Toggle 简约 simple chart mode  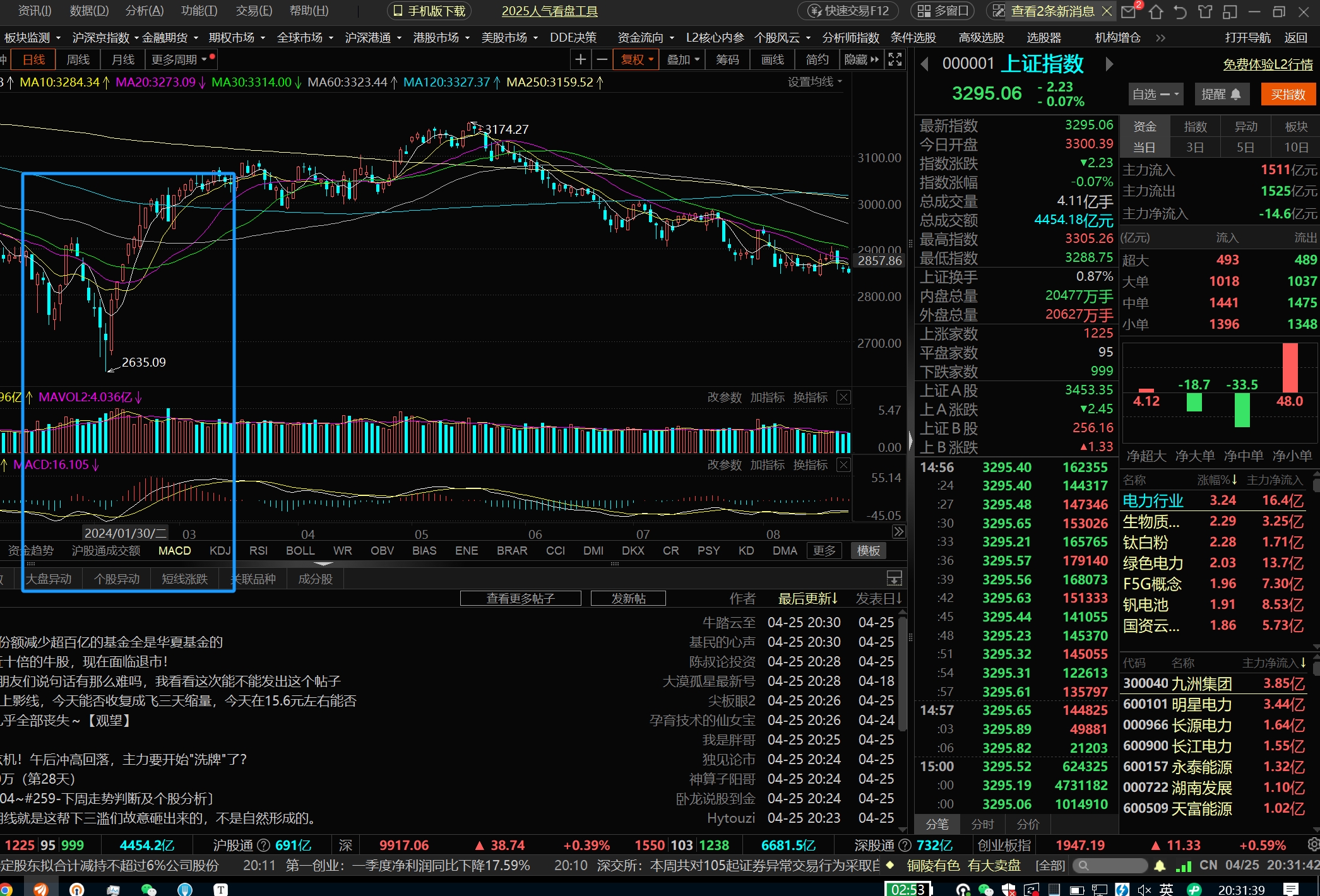(x=817, y=60)
